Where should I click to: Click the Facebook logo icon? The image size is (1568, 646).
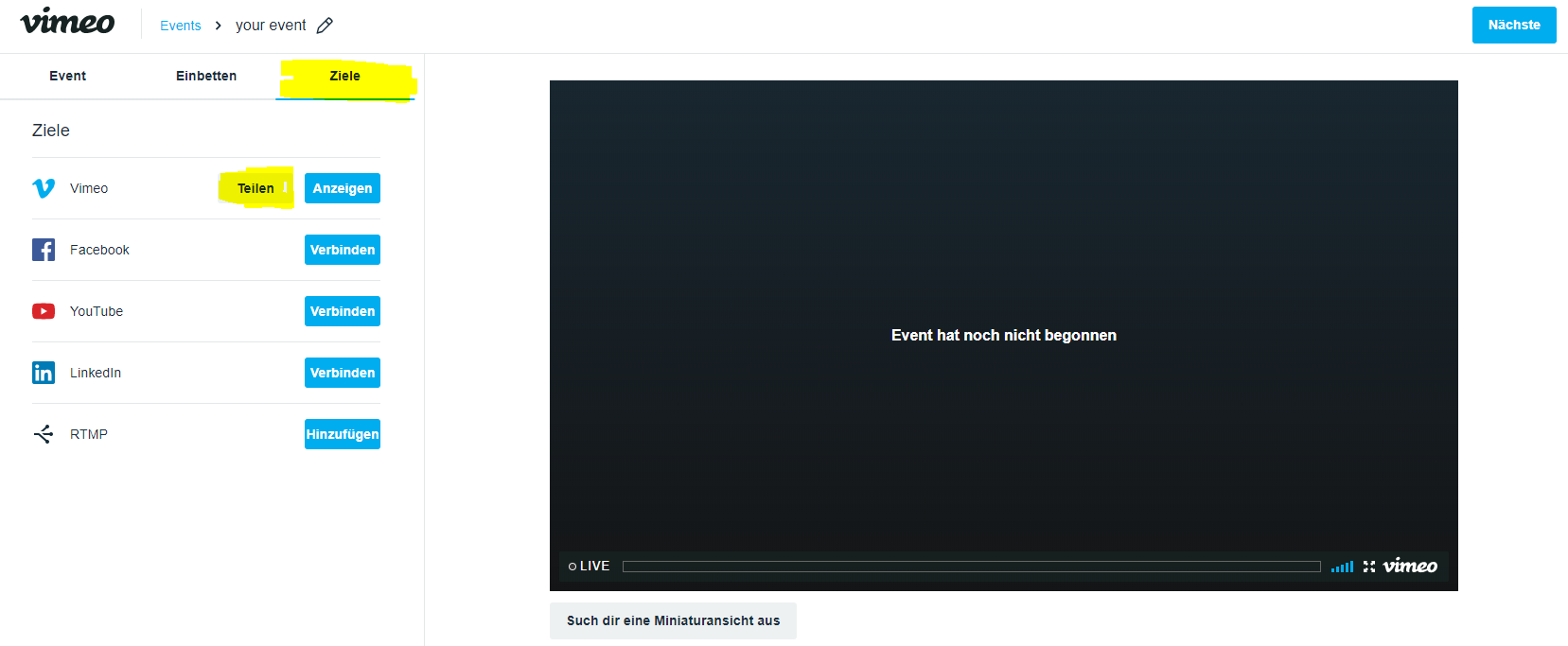pos(44,250)
